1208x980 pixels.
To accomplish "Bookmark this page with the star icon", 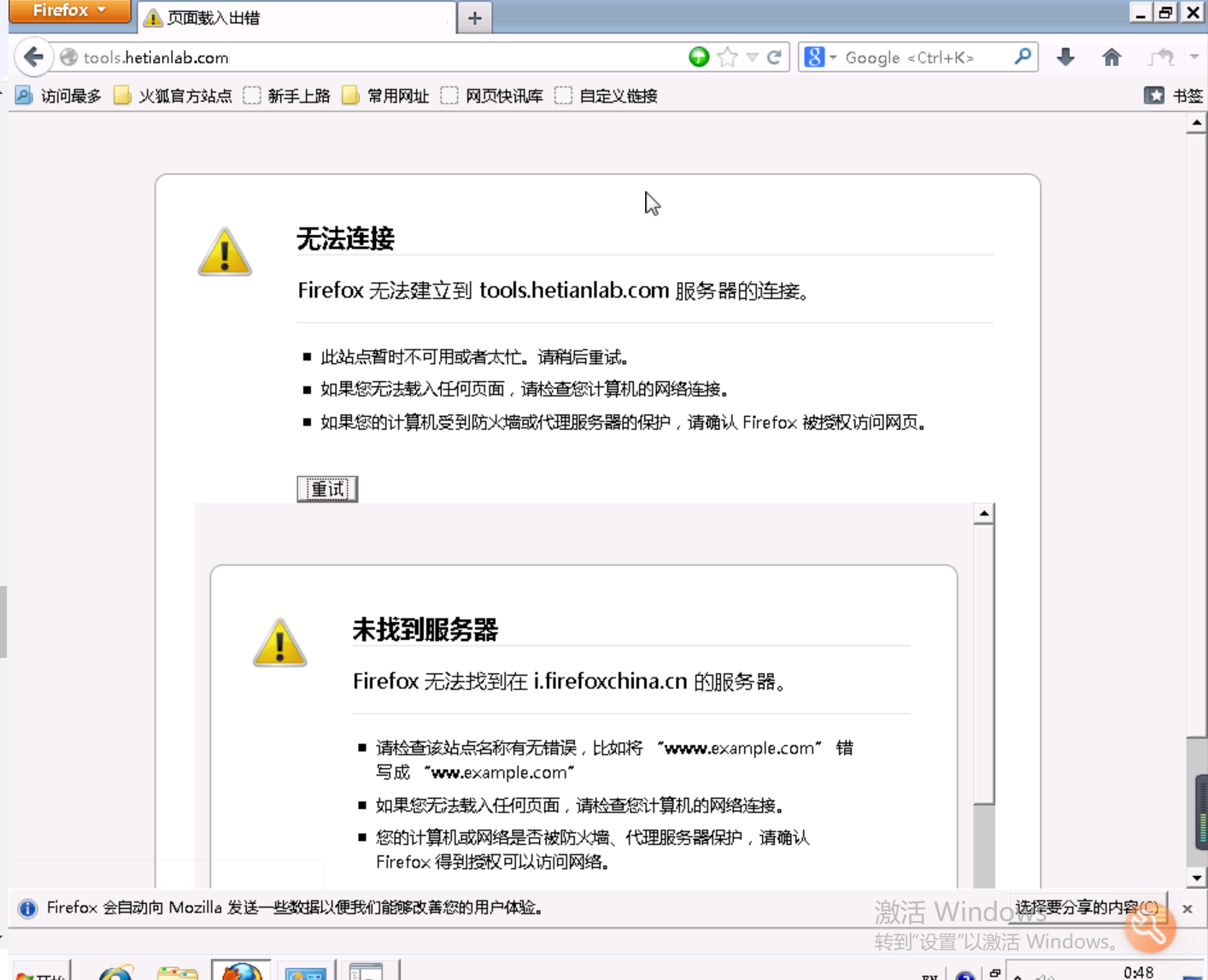I will click(727, 57).
